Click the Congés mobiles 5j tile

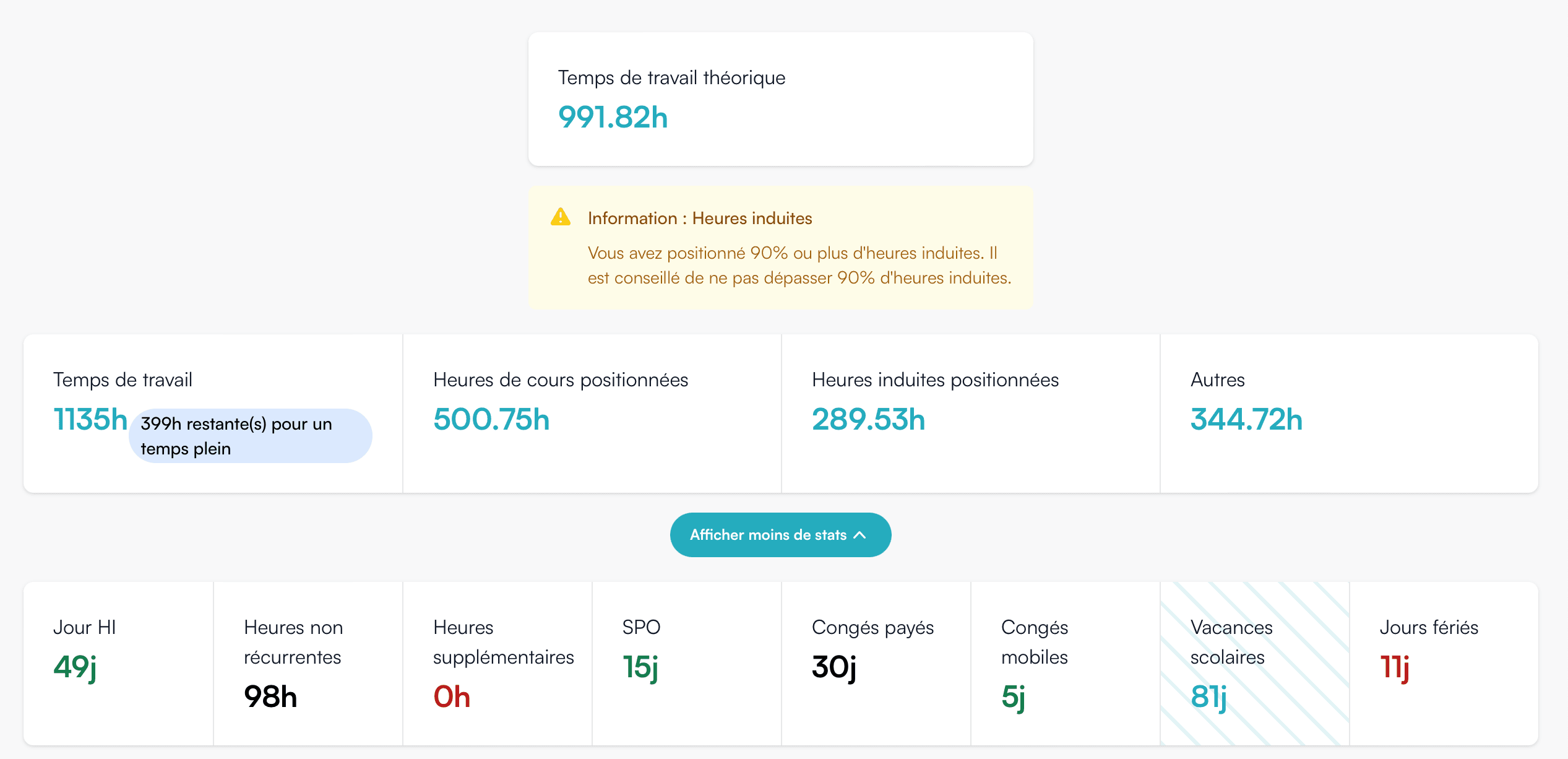1066,663
